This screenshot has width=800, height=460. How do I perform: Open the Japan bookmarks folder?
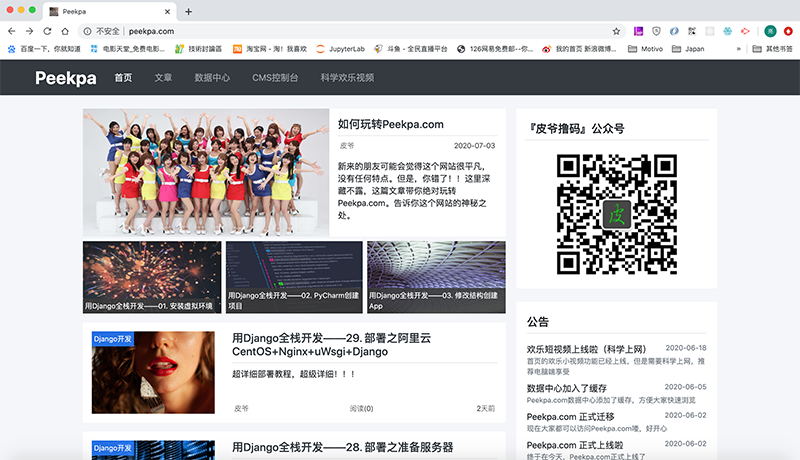(x=688, y=49)
